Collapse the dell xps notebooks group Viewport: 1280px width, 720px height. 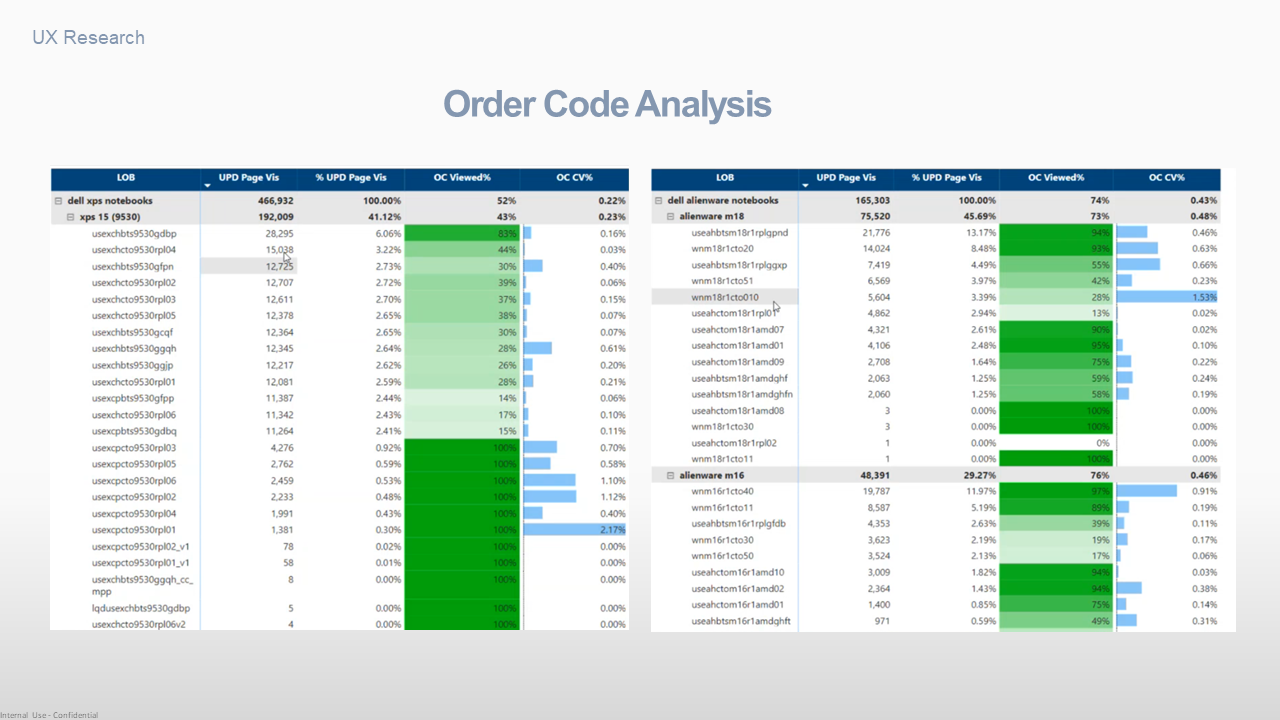pyautogui.click(x=58, y=201)
